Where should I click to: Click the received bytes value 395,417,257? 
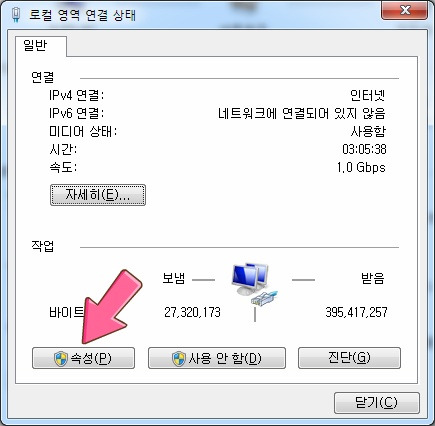[x=356, y=313]
